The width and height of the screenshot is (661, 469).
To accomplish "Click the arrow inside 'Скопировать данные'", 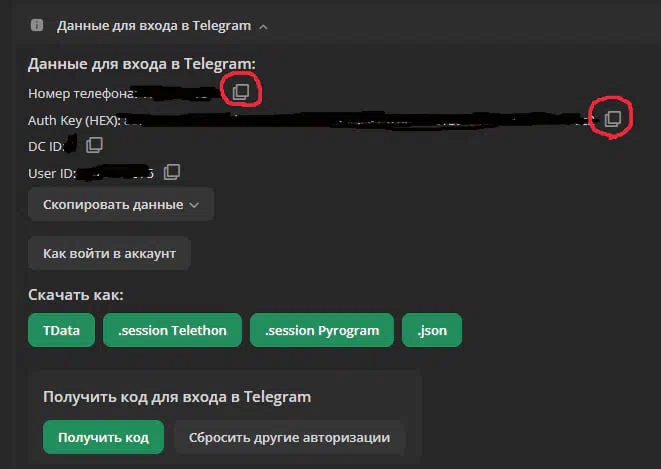I will pos(194,205).
